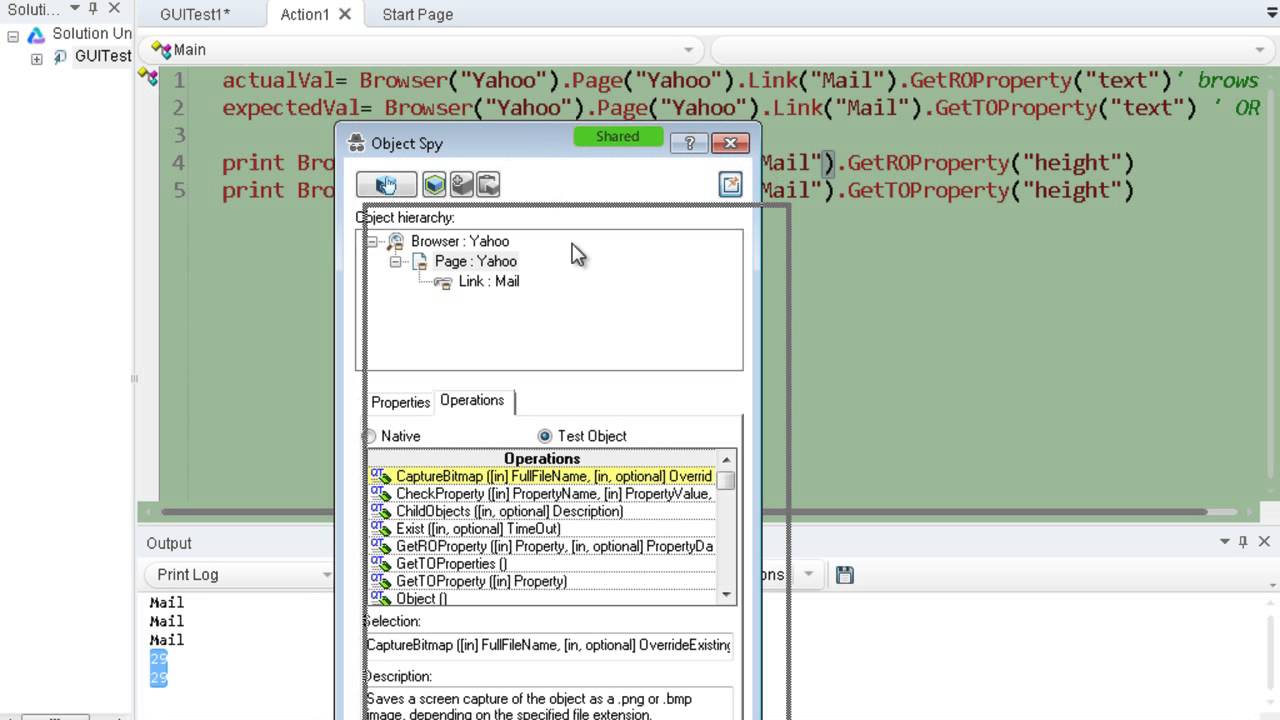1280x720 pixels.
Task: Select the Native radio button
Action: (370, 436)
